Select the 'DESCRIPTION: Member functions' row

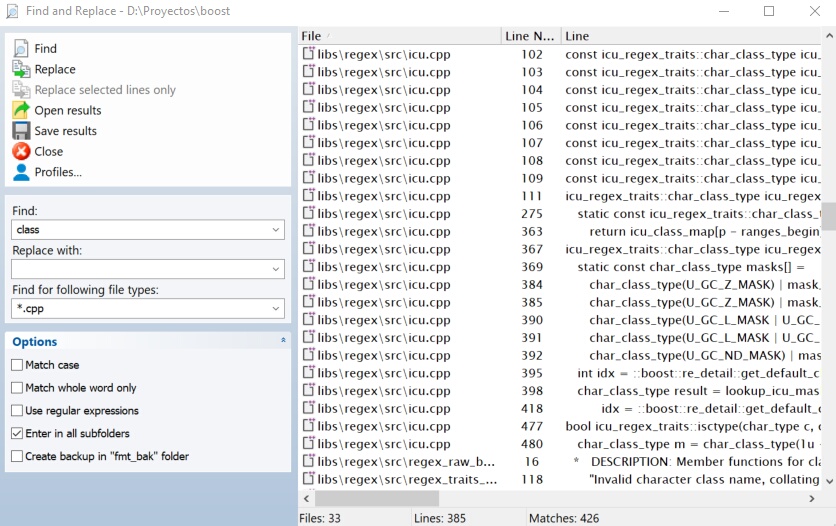[x=560, y=462]
